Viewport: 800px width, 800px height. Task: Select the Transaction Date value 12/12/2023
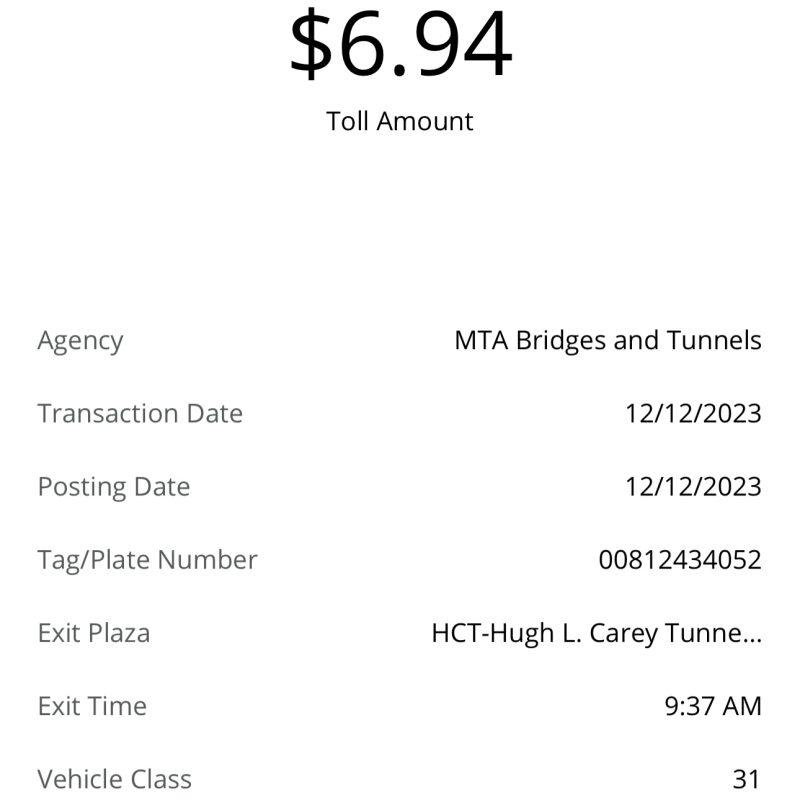[693, 413]
